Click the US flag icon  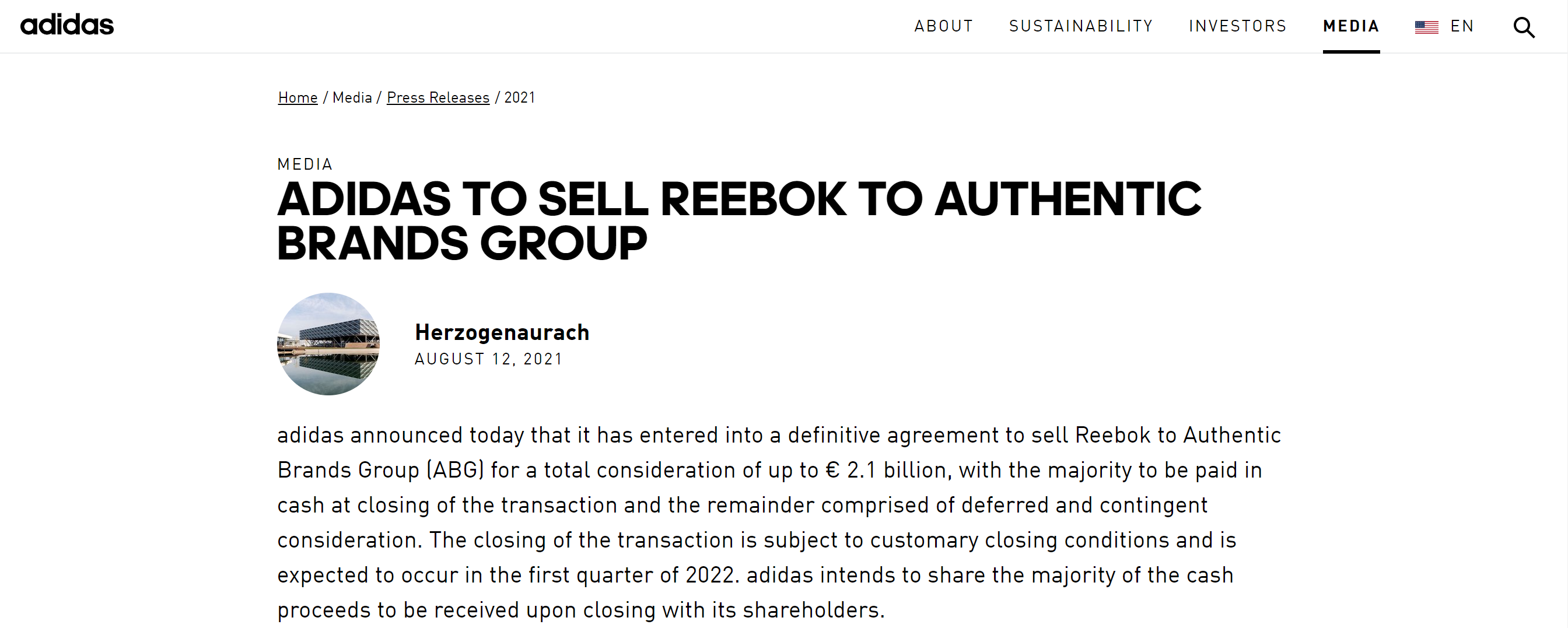[x=1426, y=27]
